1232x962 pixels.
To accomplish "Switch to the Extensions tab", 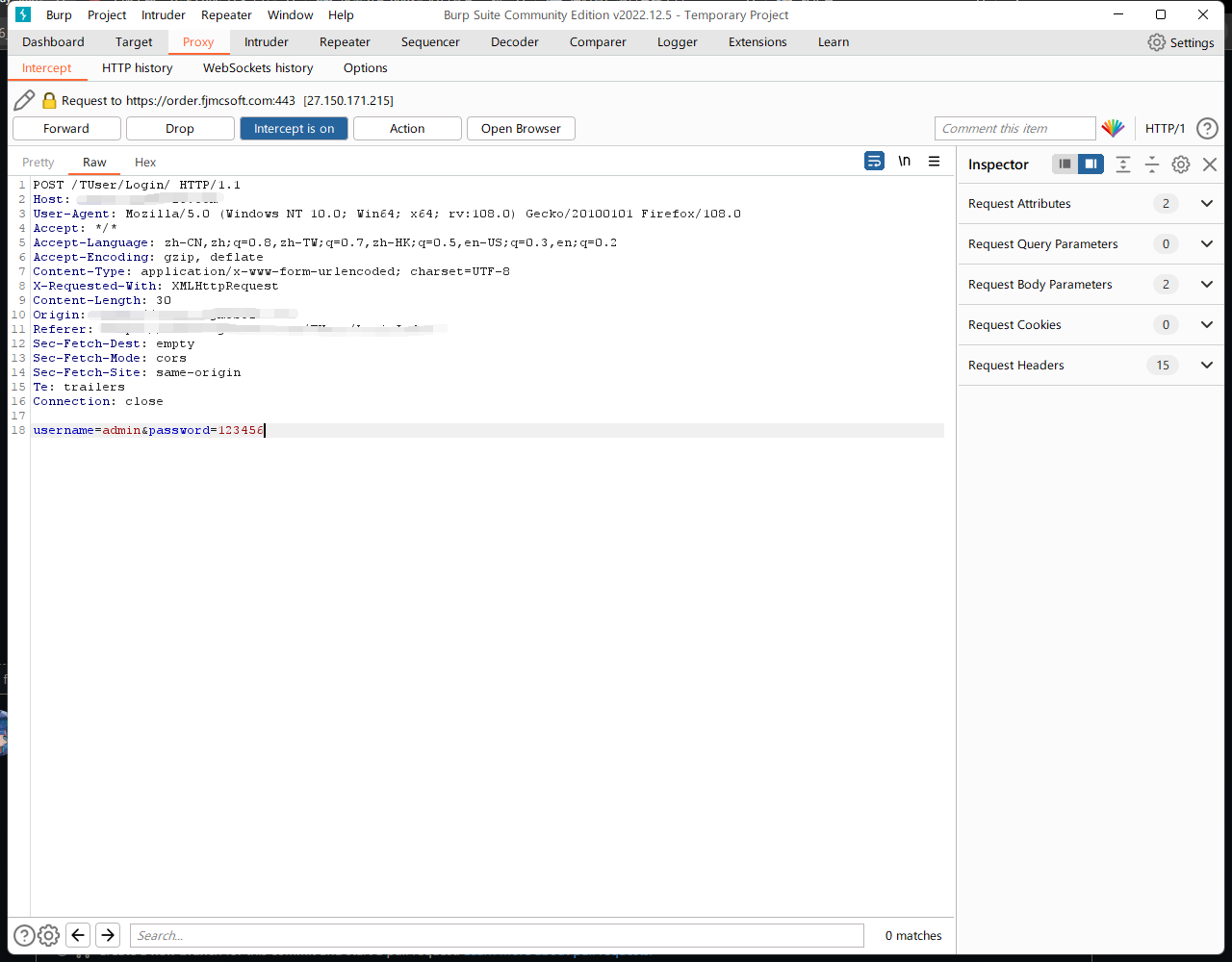I will 757,42.
